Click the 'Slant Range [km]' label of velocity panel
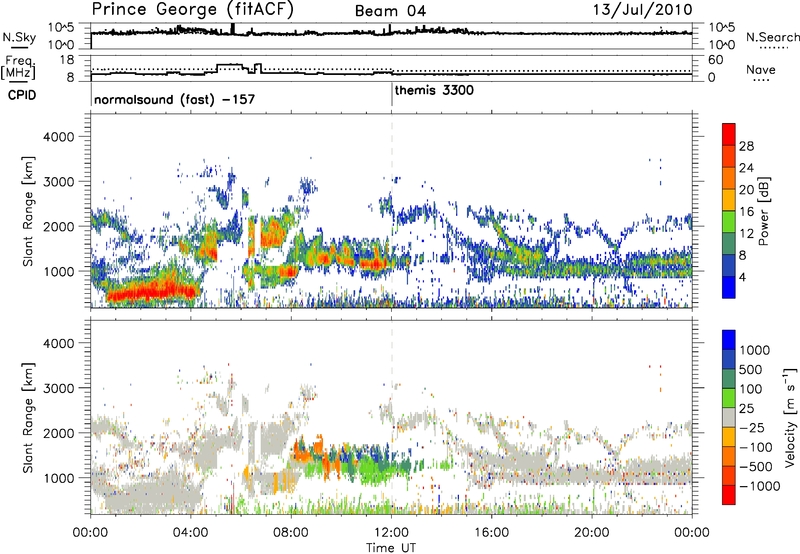 28,418
